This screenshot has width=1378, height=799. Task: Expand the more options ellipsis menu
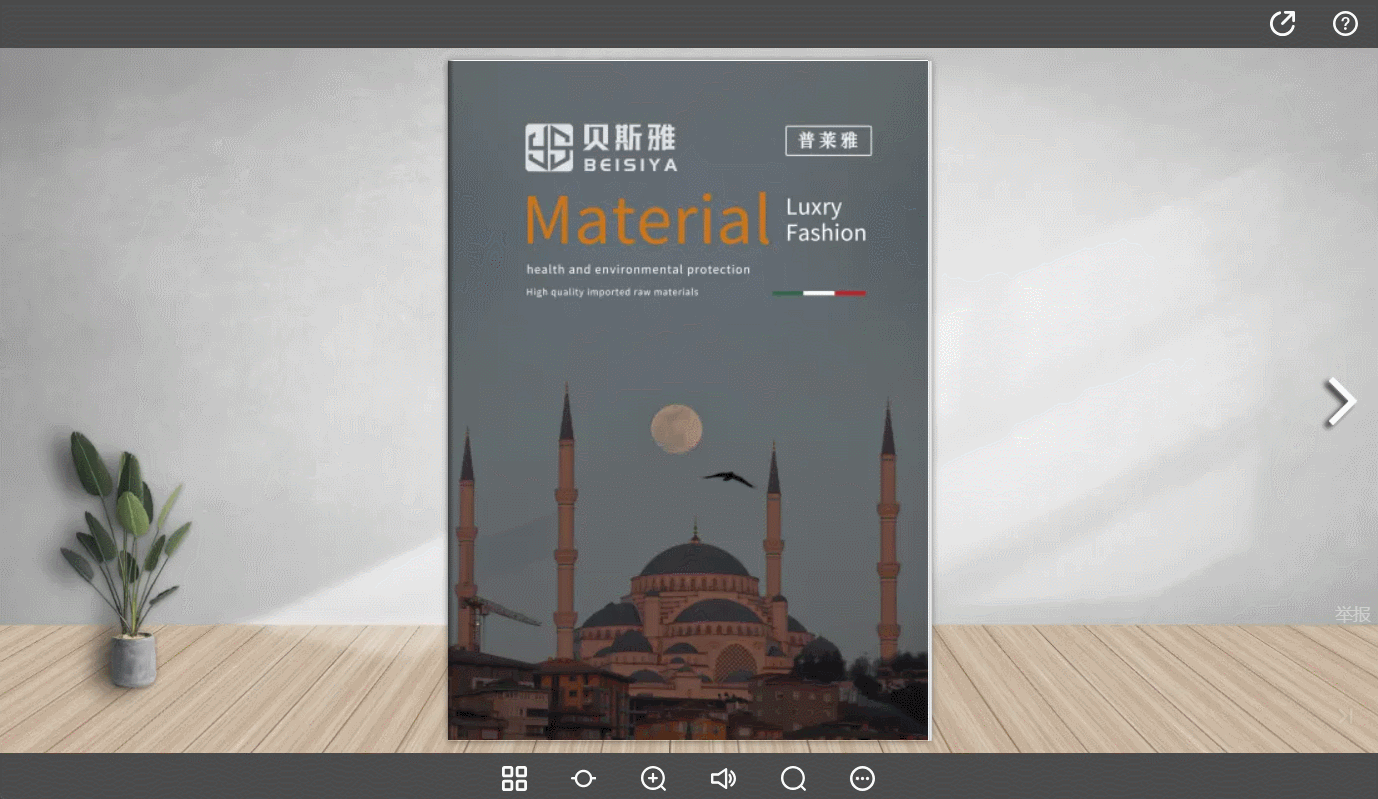(862, 779)
